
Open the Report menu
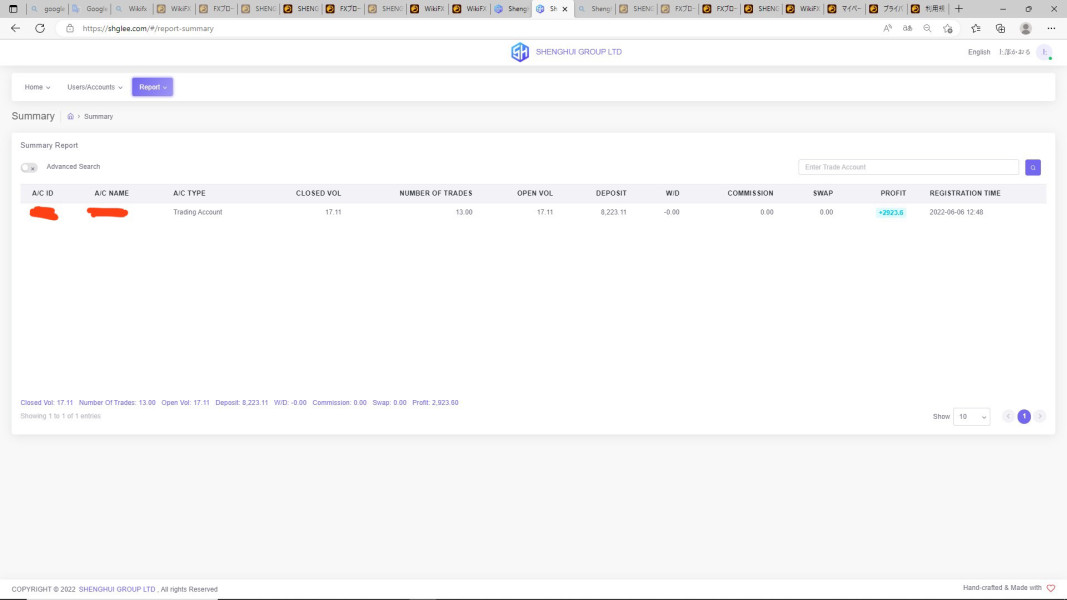coord(152,87)
